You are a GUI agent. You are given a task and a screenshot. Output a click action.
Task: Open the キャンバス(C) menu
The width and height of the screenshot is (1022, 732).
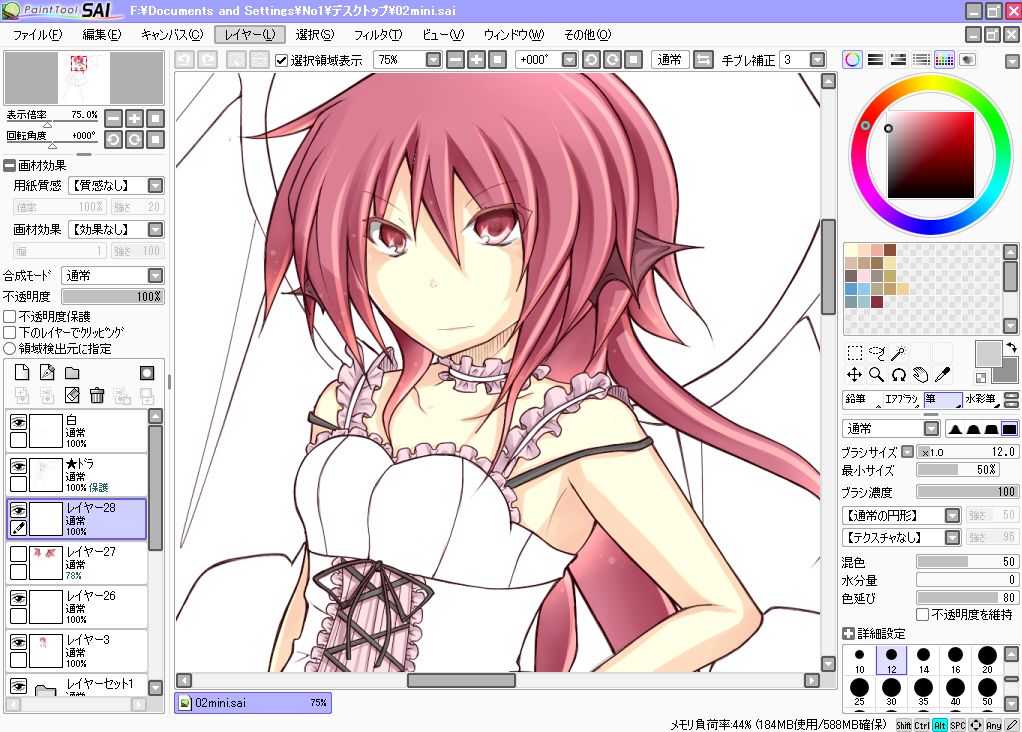tap(172, 35)
